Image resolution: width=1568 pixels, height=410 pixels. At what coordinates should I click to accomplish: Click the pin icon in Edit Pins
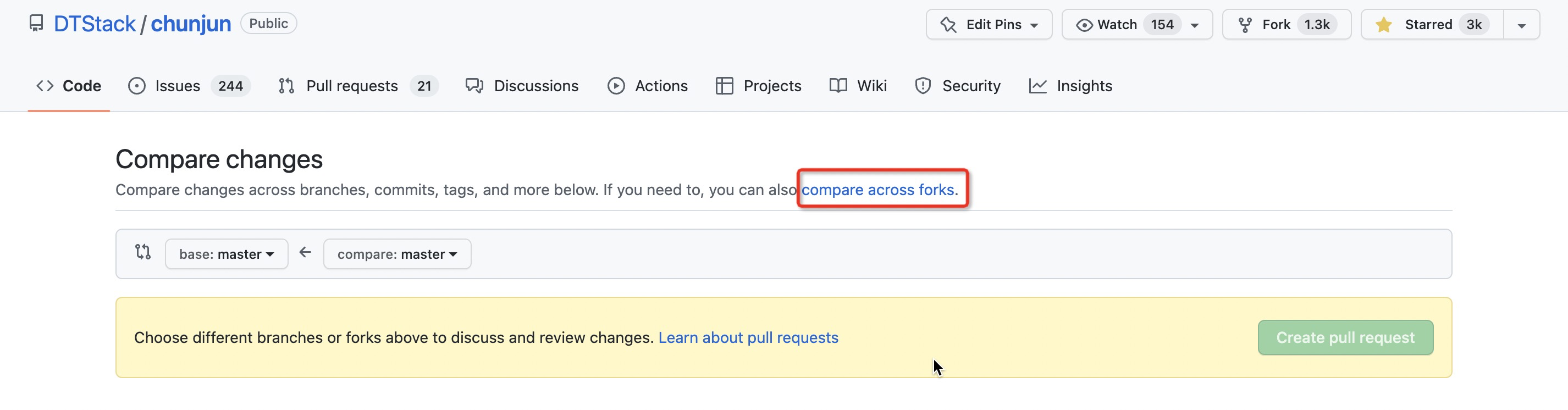pos(948,25)
